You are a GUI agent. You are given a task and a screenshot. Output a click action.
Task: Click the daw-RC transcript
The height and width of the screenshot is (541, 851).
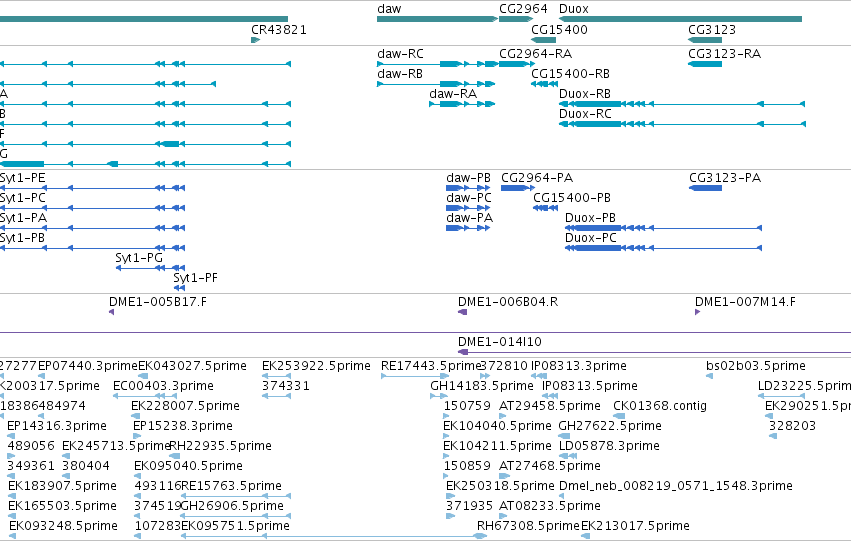tap(437, 64)
